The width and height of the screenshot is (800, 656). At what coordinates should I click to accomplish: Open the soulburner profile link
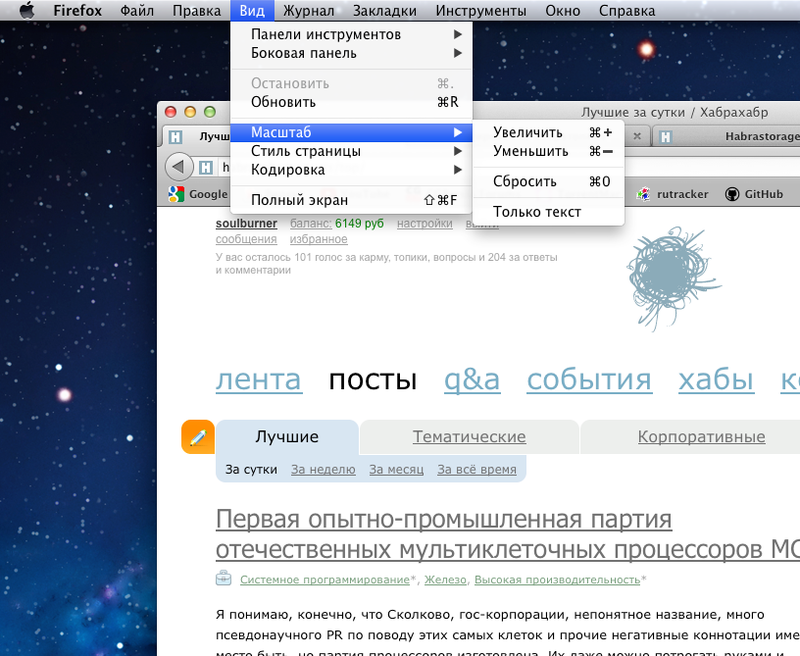tap(245, 224)
